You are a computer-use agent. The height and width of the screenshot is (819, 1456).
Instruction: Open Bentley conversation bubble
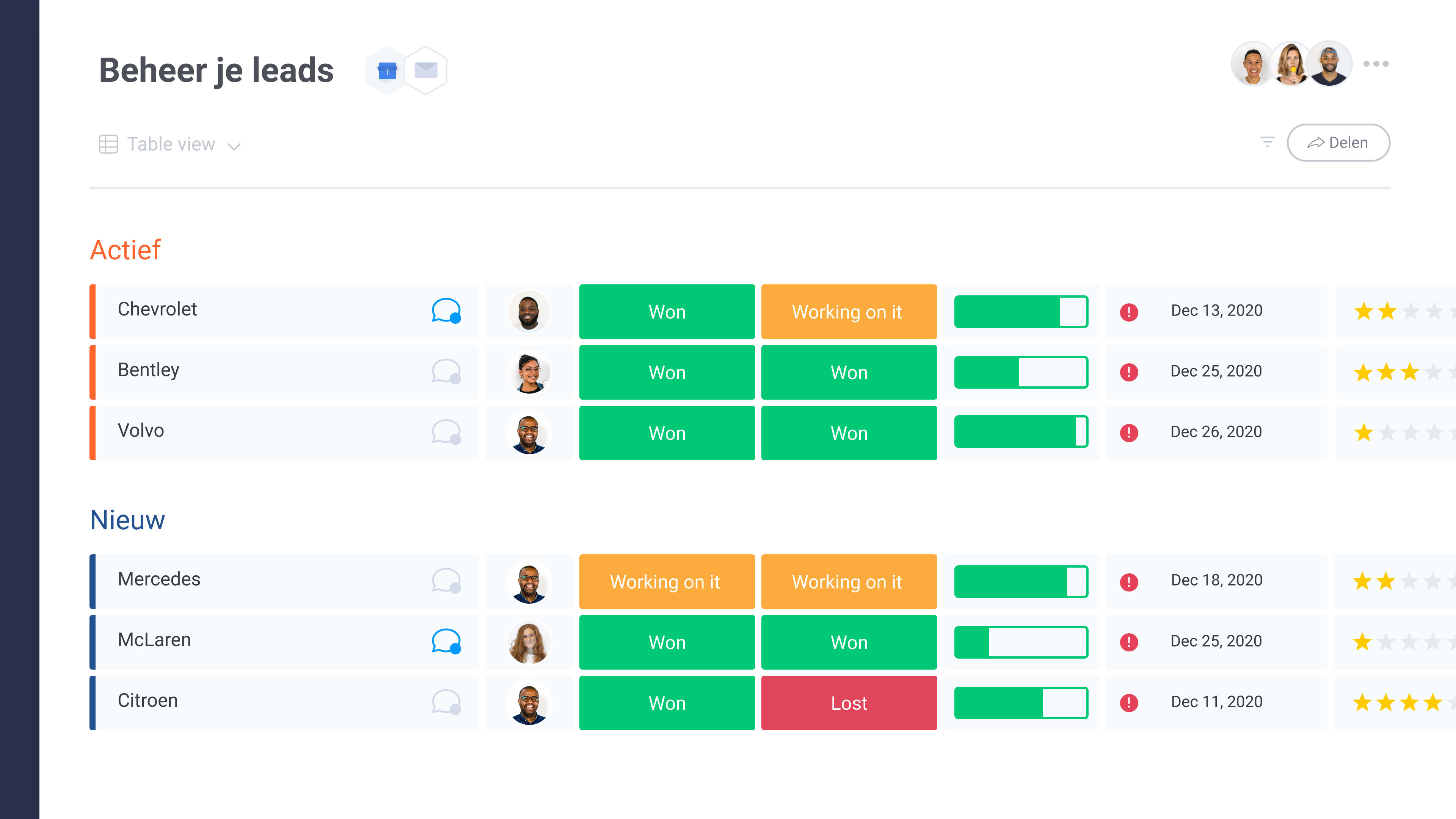(x=447, y=371)
